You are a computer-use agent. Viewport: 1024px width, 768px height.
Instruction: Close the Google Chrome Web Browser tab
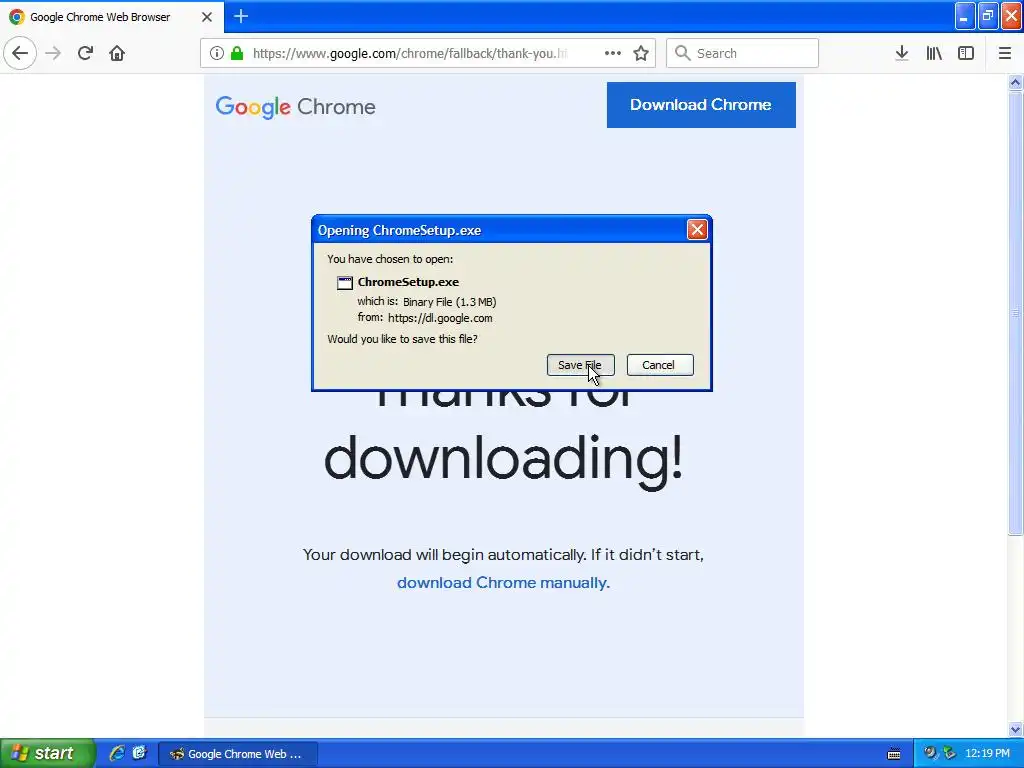pyautogui.click(x=207, y=17)
